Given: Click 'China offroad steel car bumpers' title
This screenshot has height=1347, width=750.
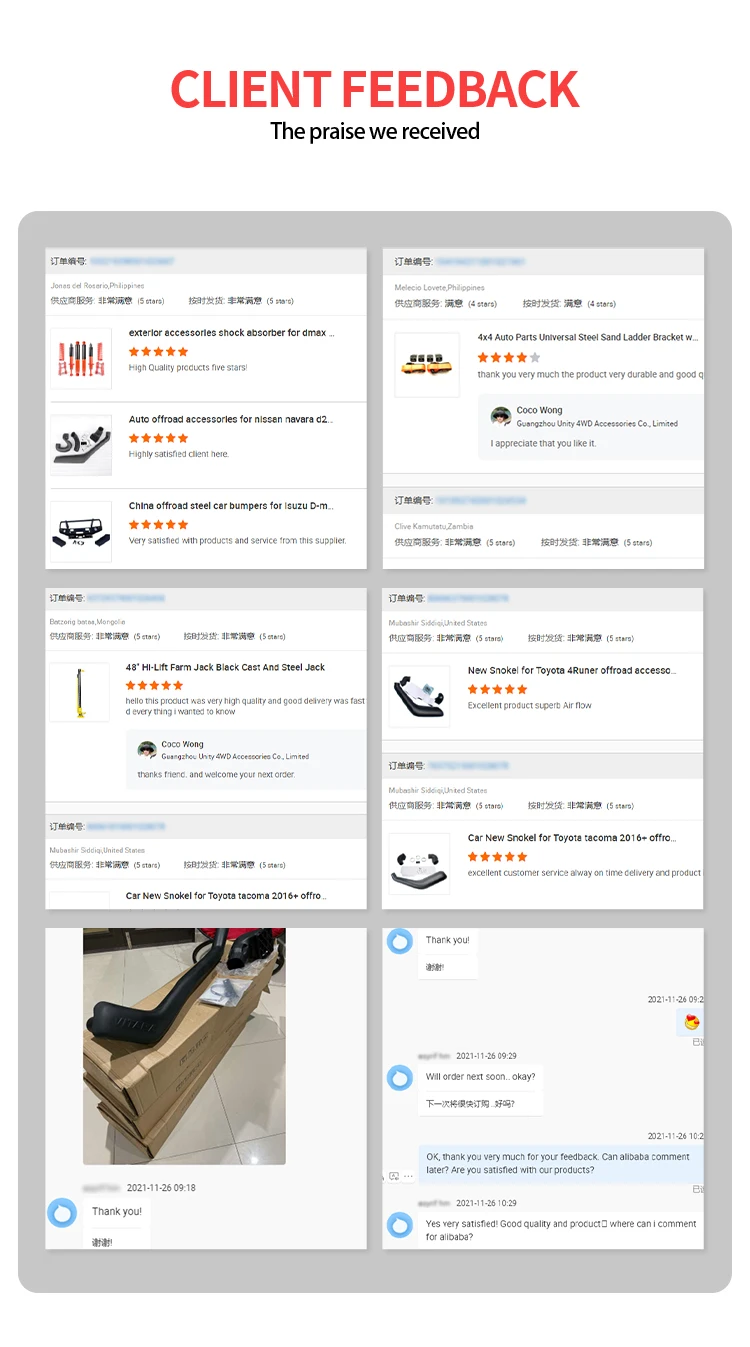Looking at the screenshot, I should point(231,506).
